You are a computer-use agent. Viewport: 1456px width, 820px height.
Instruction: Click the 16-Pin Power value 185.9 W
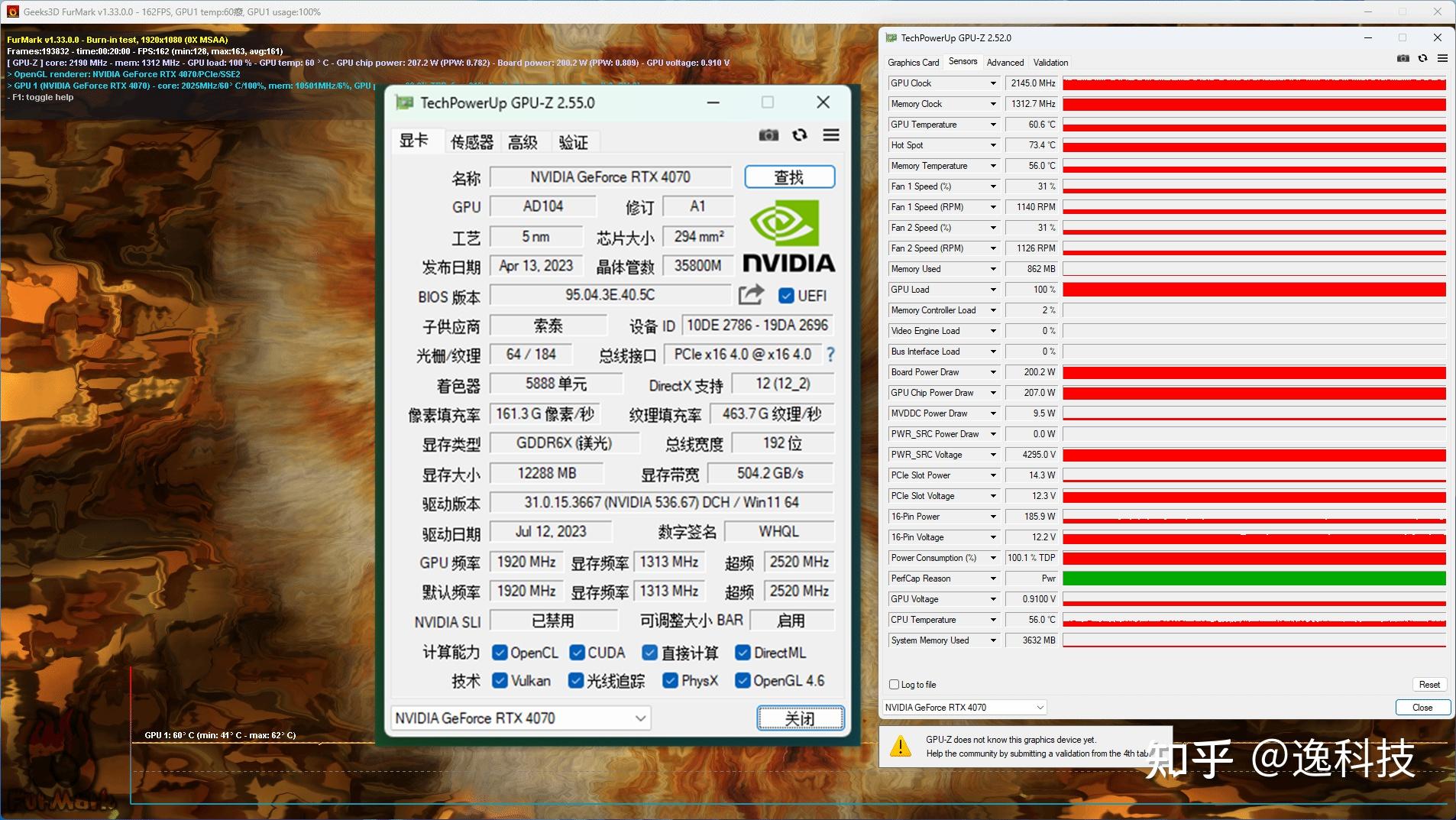(1032, 517)
